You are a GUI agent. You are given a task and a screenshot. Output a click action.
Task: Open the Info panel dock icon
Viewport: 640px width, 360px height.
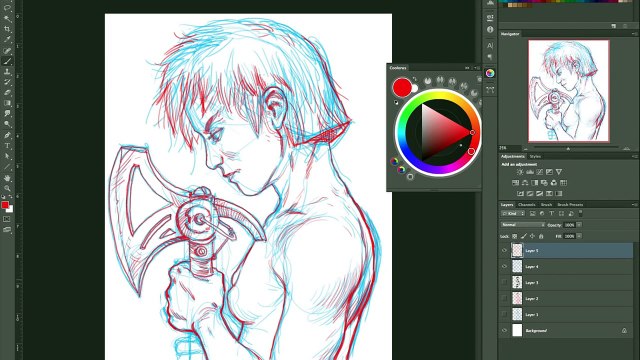tap(490, 29)
